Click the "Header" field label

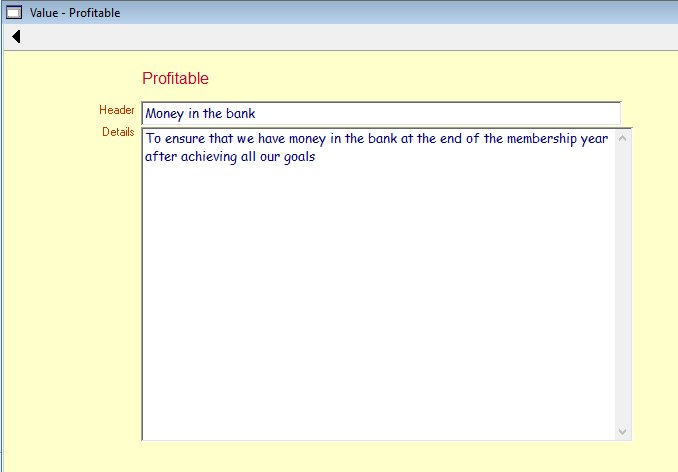click(x=116, y=110)
